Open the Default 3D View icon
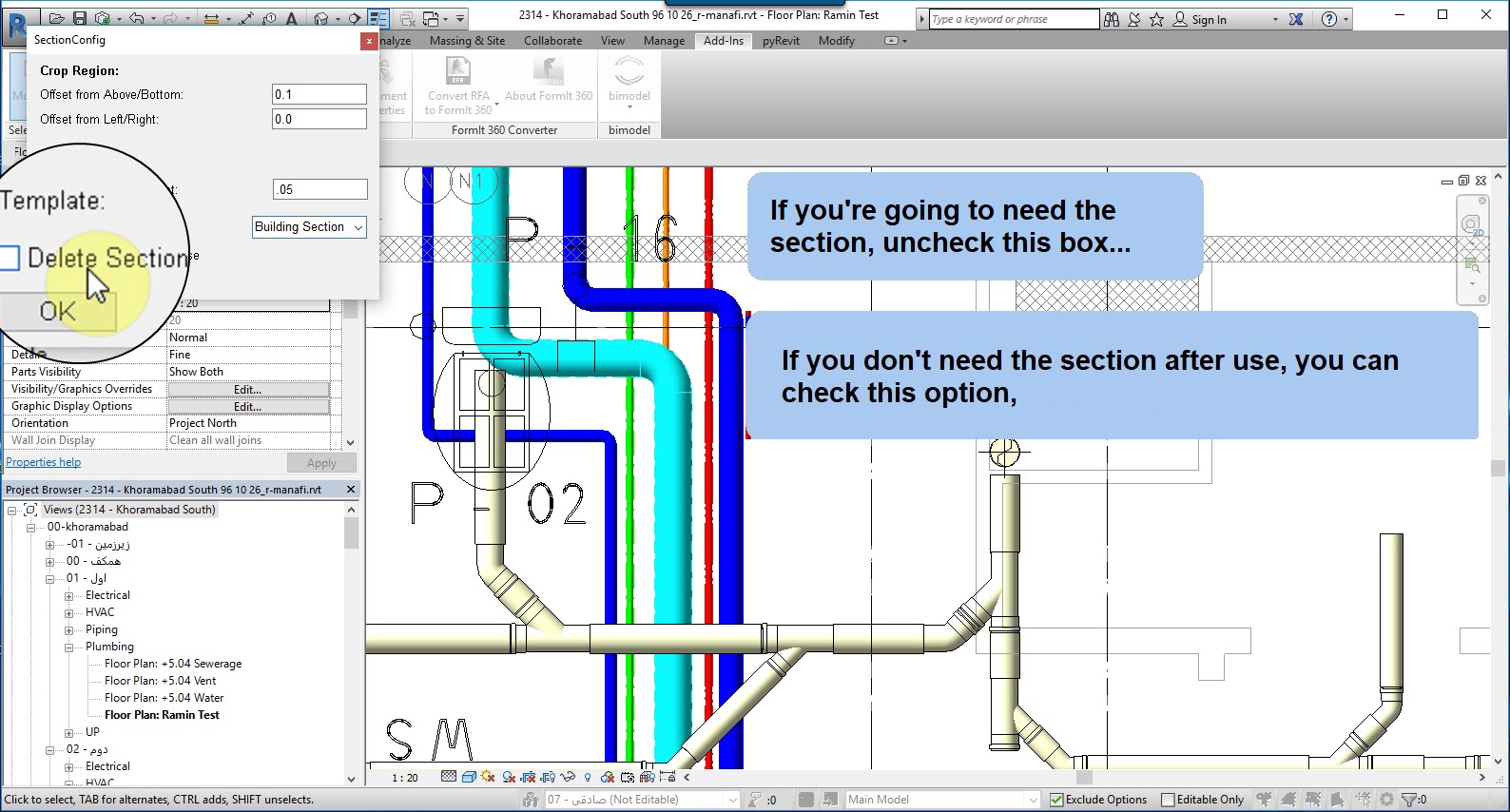This screenshot has width=1510, height=812. pos(320,18)
